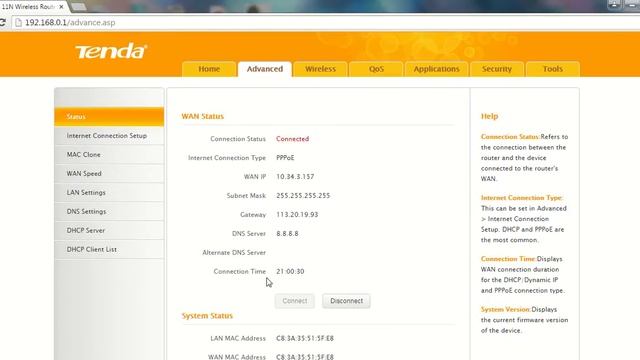Click the browser reload icon
The width and height of the screenshot is (640, 360).
pos(2,22)
